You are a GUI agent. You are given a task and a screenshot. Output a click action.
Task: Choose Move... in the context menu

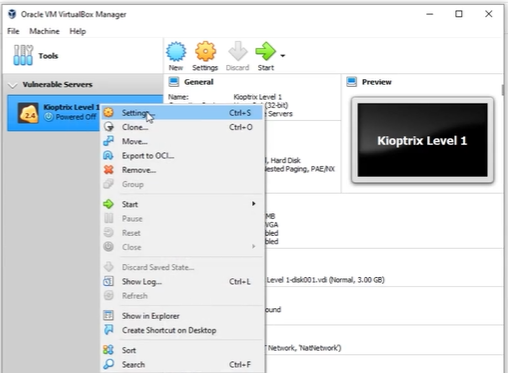pyautogui.click(x=182, y=142)
